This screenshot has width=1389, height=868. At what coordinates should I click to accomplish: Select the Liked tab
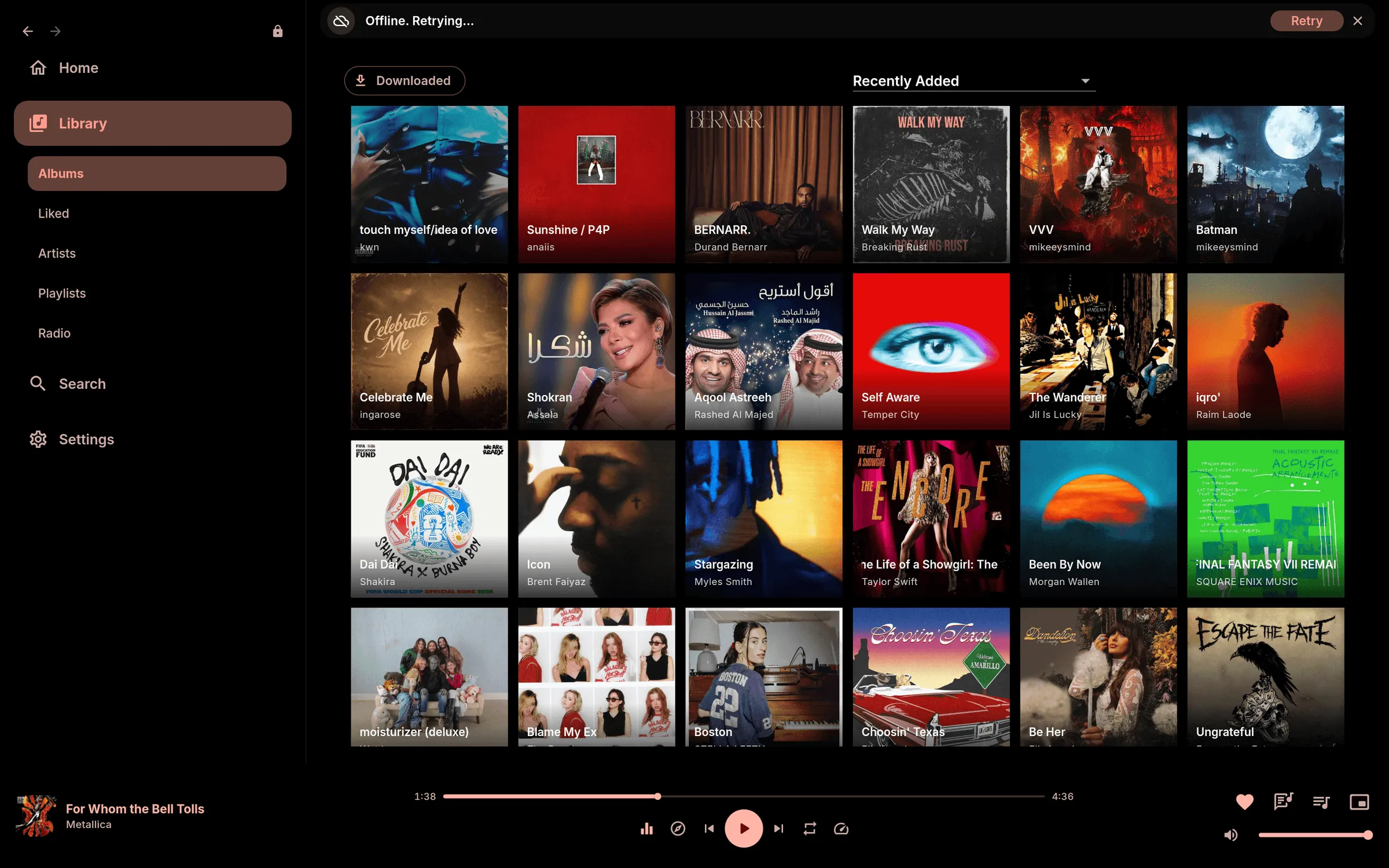(157, 214)
